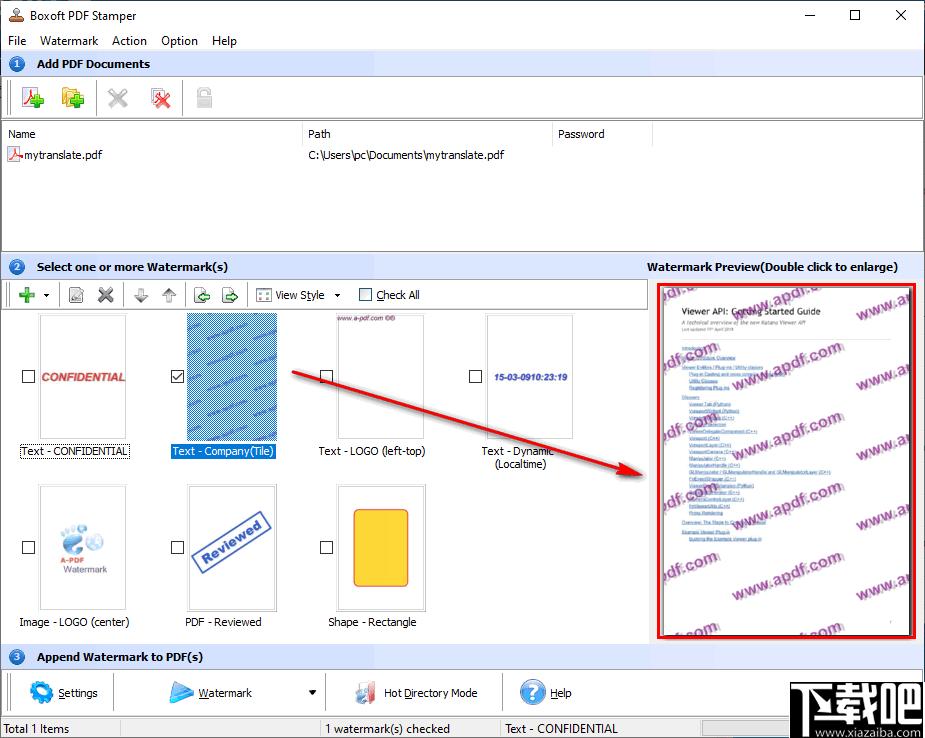Select the dynamic date-time watermark thumbnail
This screenshot has height=738, width=925.
pyautogui.click(x=530, y=376)
